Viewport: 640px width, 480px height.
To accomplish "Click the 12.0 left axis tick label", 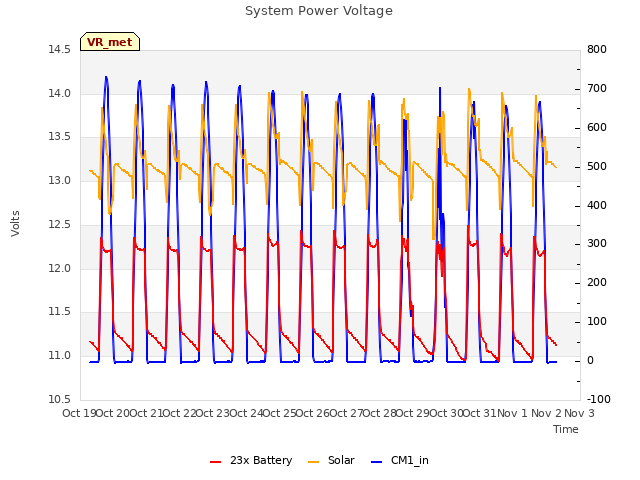I will tap(59, 268).
